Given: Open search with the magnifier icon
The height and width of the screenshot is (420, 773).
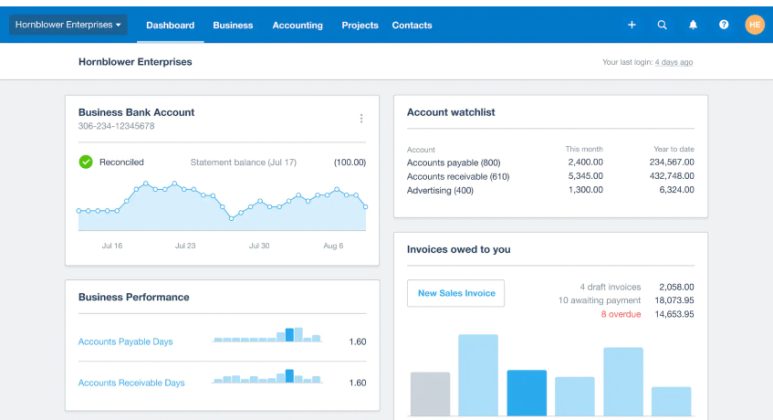Looking at the screenshot, I should point(661,25).
